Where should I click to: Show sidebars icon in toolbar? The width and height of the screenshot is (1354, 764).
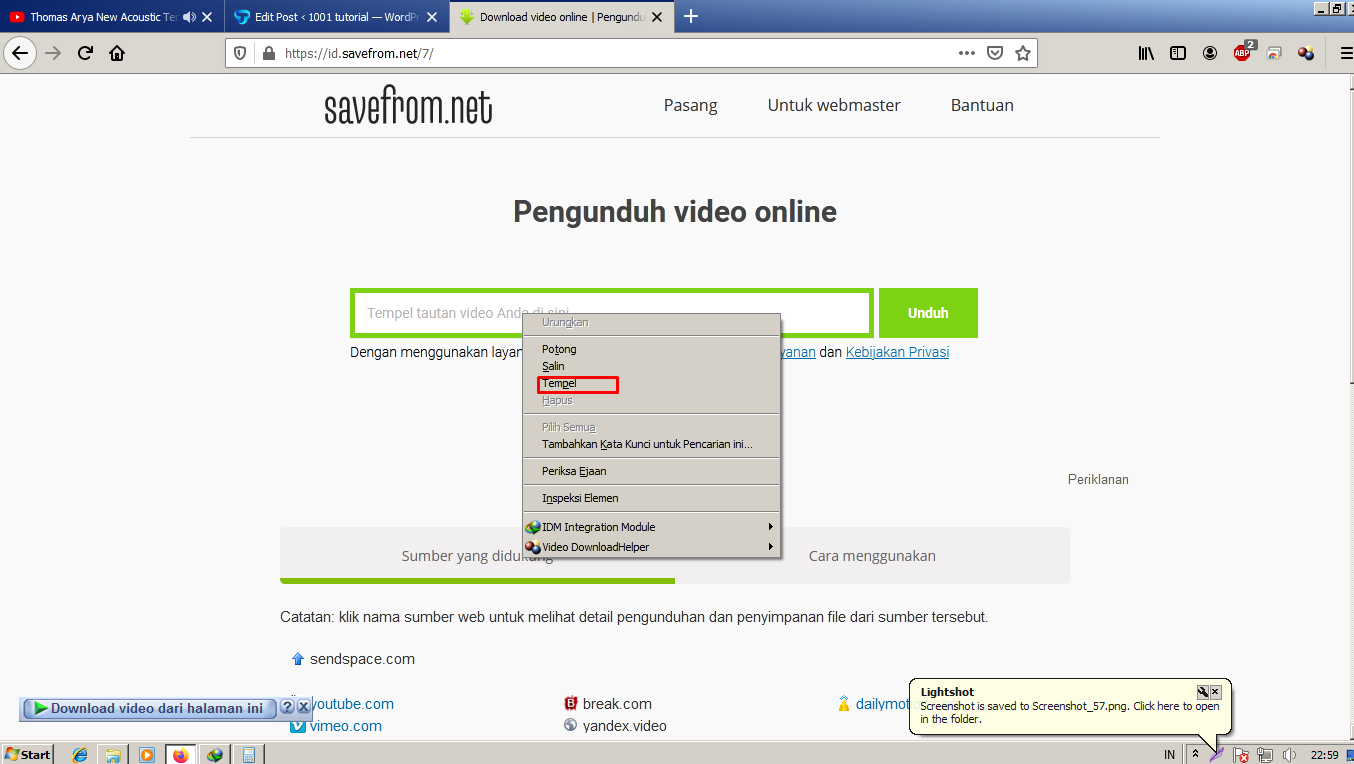click(x=1178, y=53)
